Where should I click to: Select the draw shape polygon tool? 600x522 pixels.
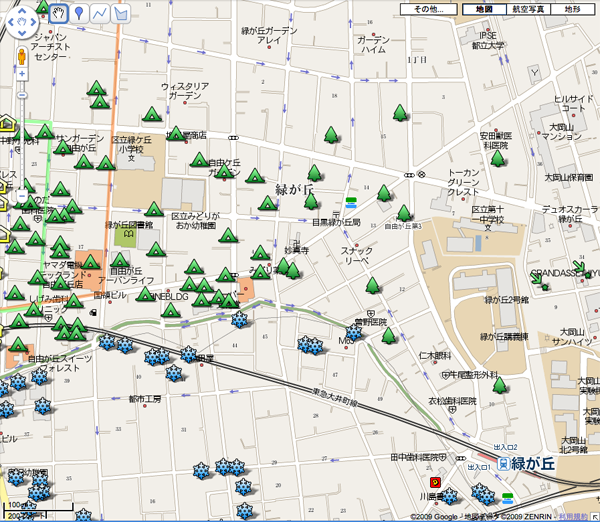[x=121, y=13]
